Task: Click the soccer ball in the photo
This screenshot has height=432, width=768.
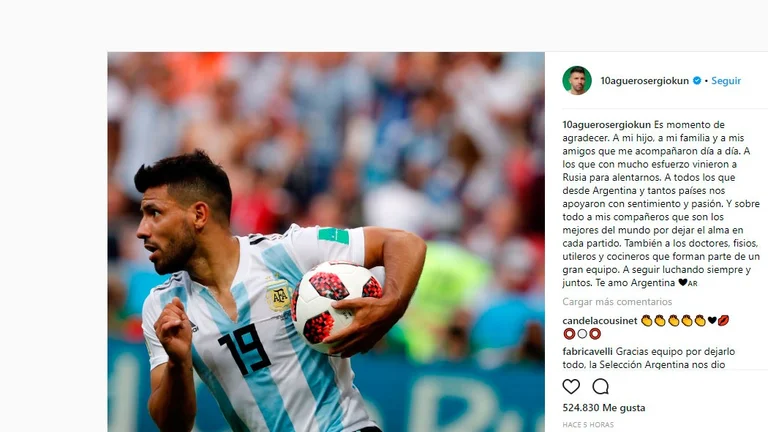Action: (336, 307)
